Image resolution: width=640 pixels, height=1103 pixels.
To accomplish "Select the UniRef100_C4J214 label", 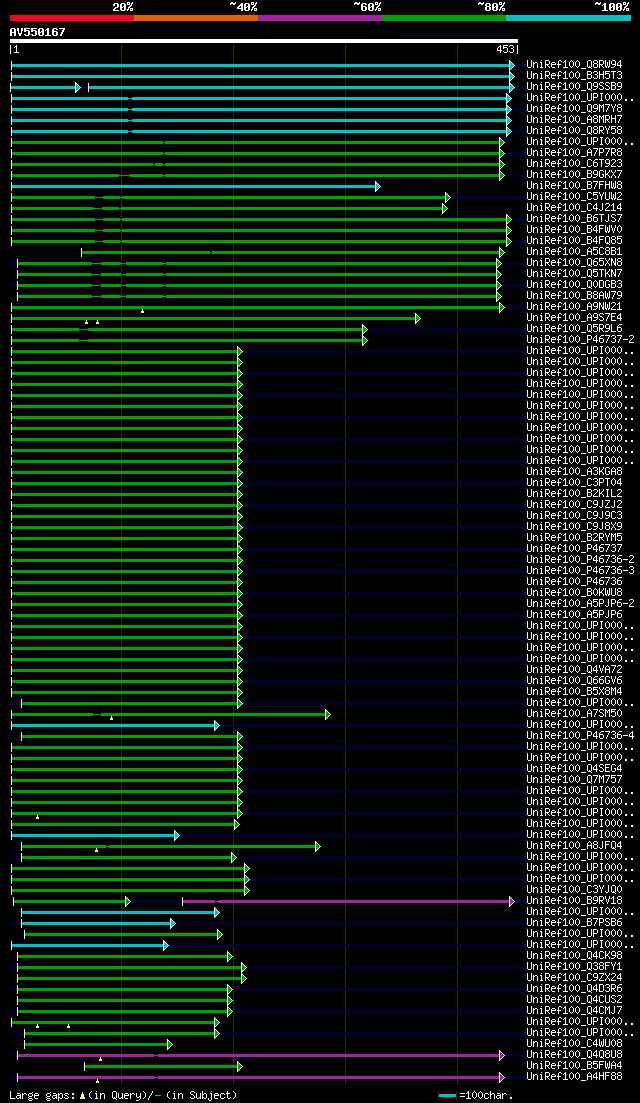I will (x=574, y=208).
